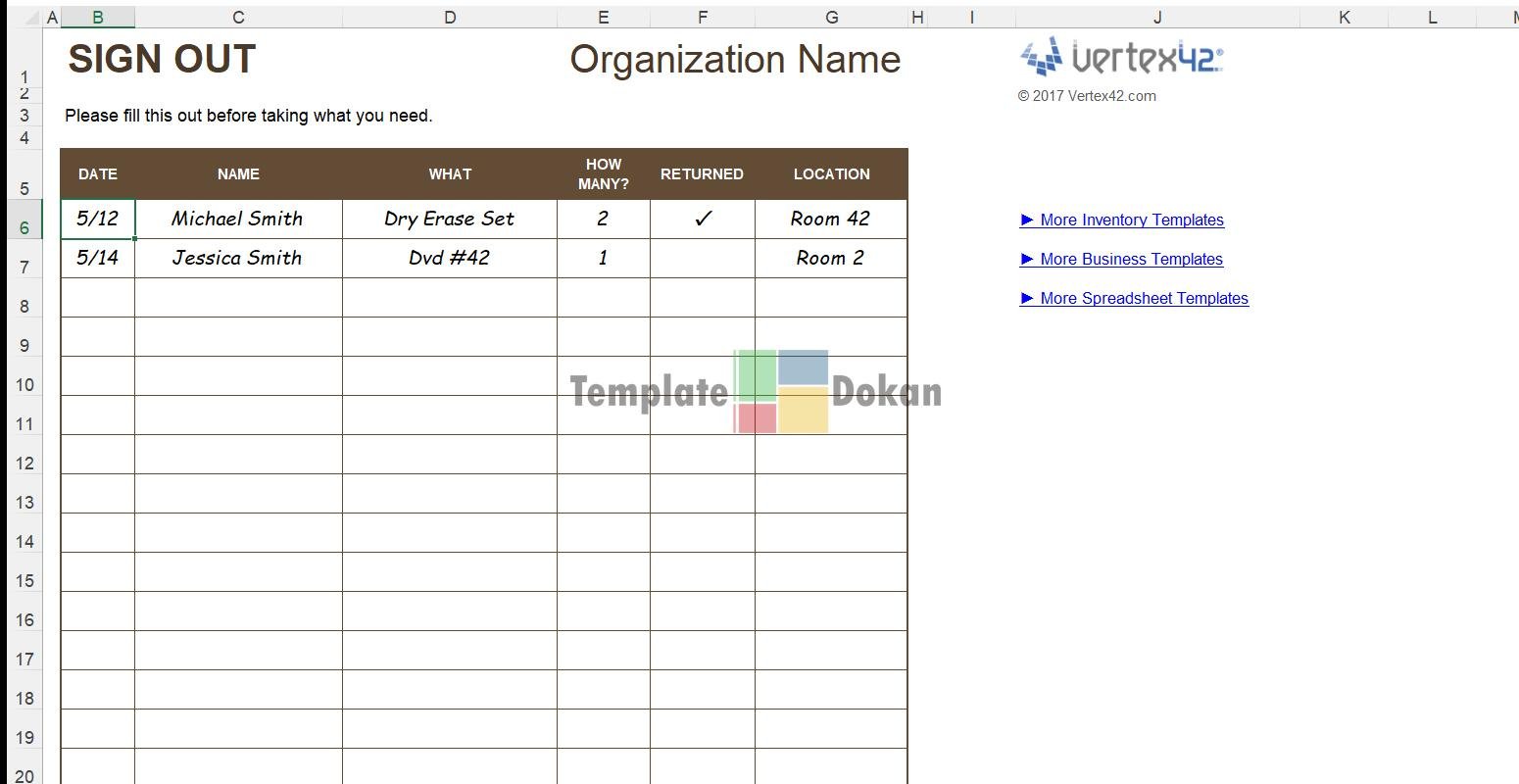Click the Organization Name title
This screenshot has height=784, width=1519.
734,60
